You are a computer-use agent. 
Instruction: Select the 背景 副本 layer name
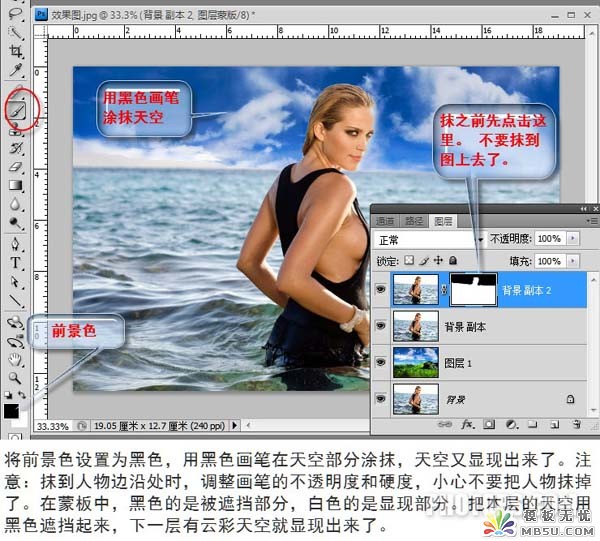[x=465, y=327]
